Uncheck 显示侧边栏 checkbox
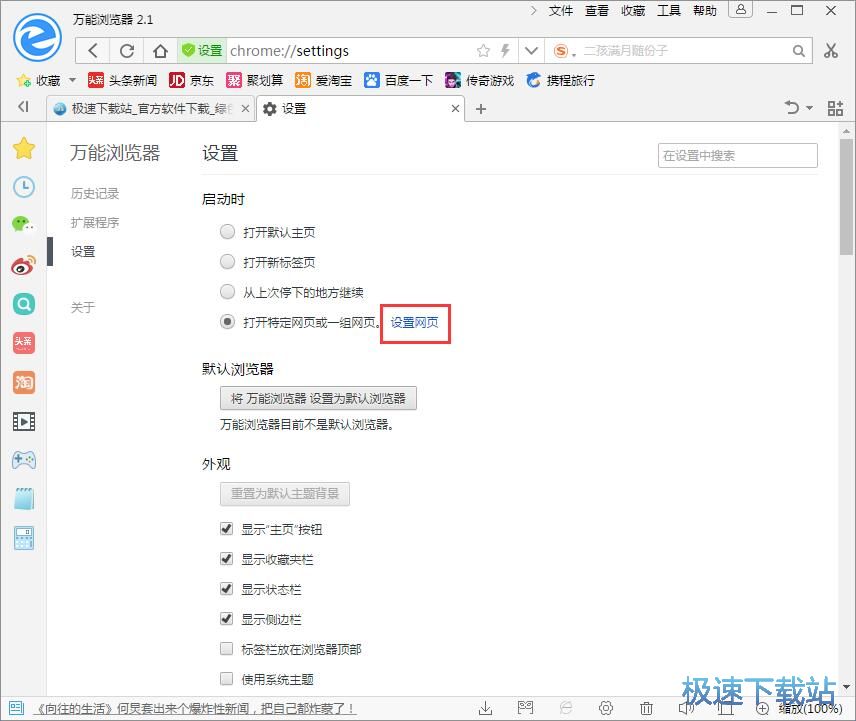856x721 pixels. [x=226, y=618]
